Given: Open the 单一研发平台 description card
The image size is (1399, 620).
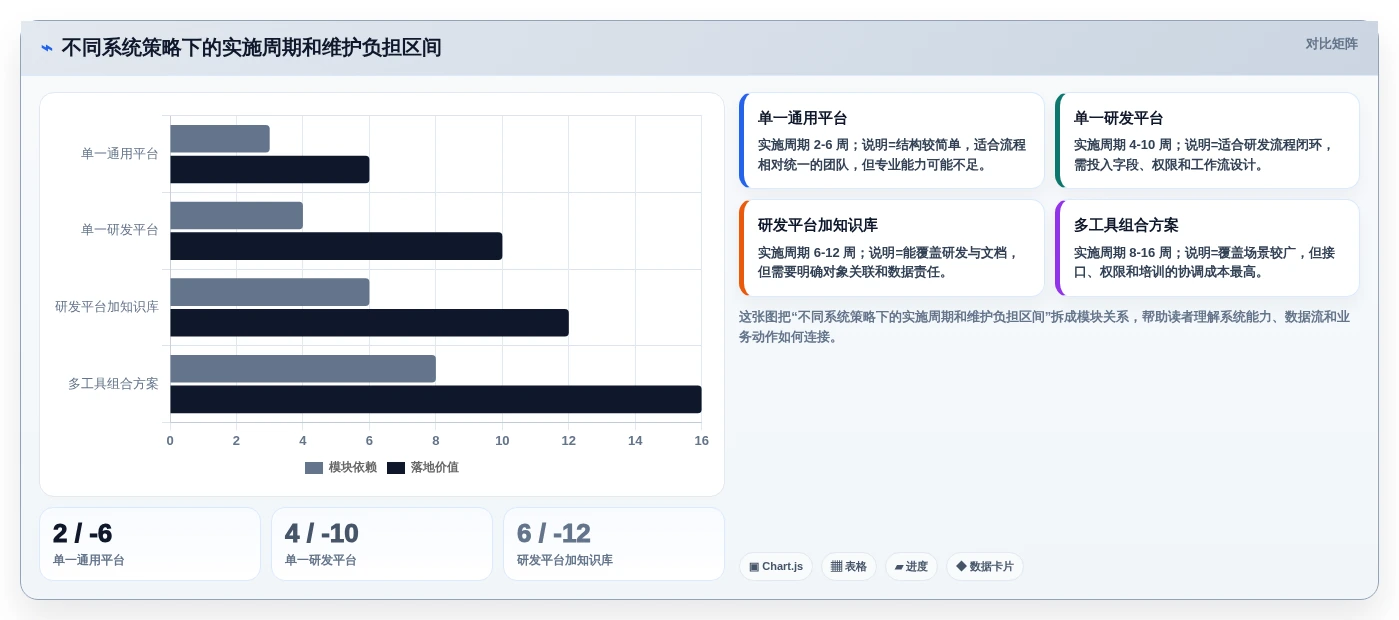Looking at the screenshot, I should tap(1207, 141).
